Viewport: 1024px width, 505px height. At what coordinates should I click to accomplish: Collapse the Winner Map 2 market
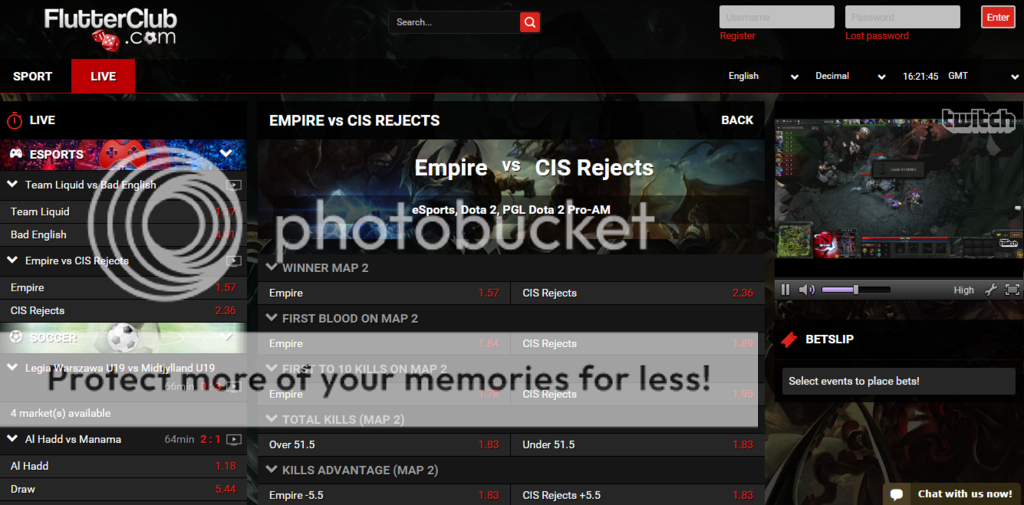[x=272, y=267]
